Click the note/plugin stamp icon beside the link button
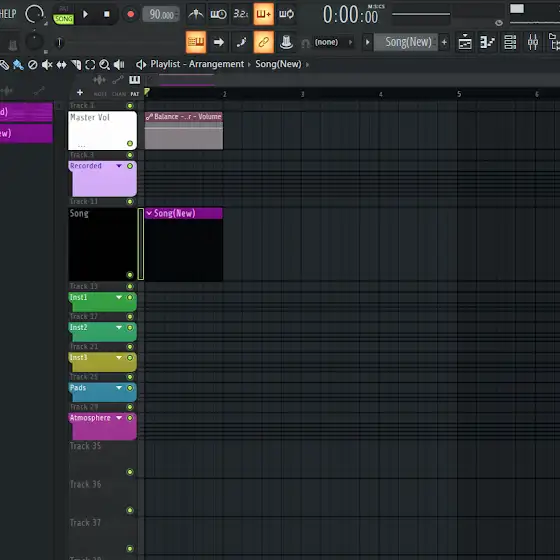Viewport: 560px width, 560px height. pyautogui.click(x=286, y=42)
